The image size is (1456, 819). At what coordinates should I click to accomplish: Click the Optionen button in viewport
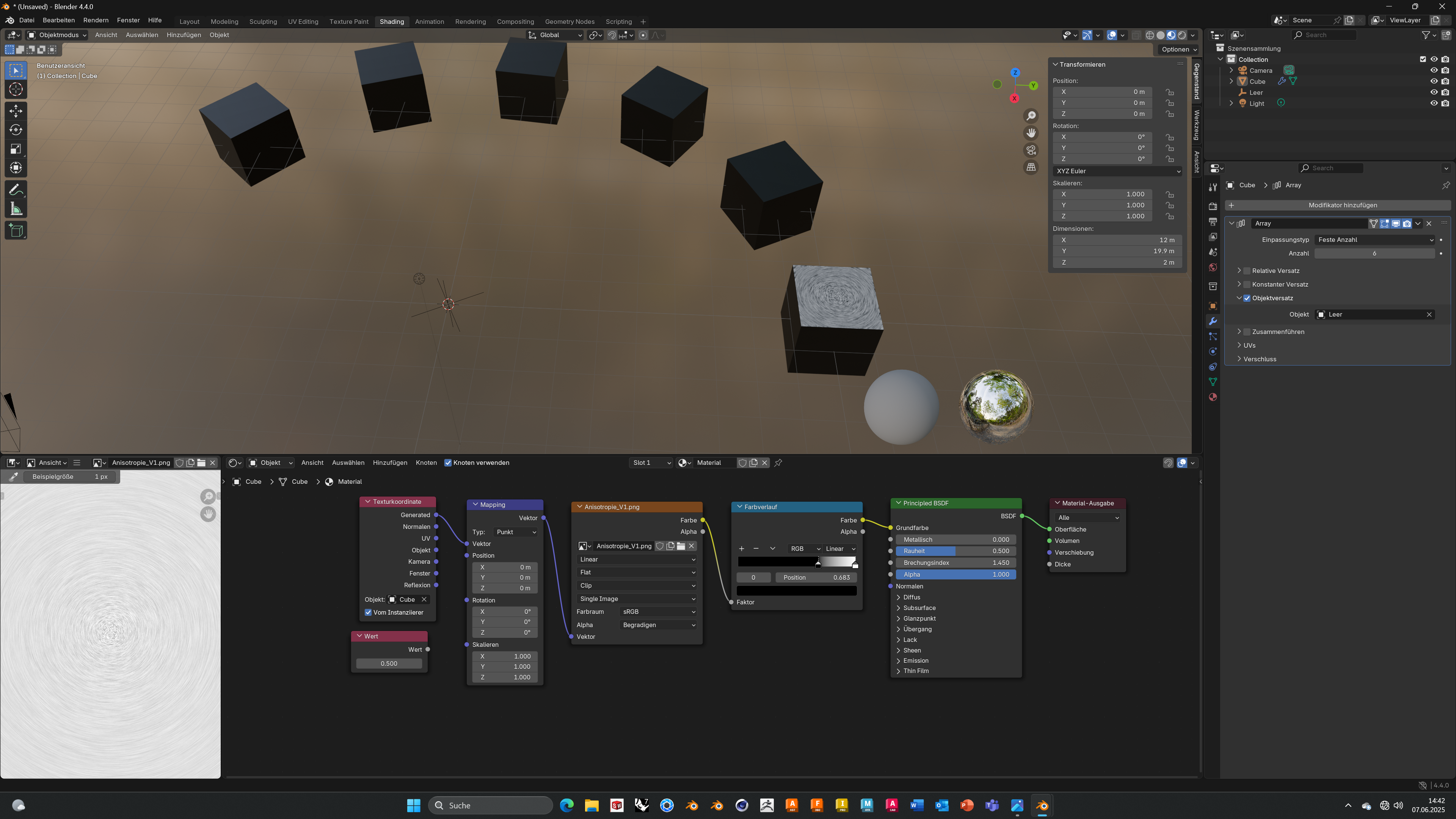[x=1178, y=49]
